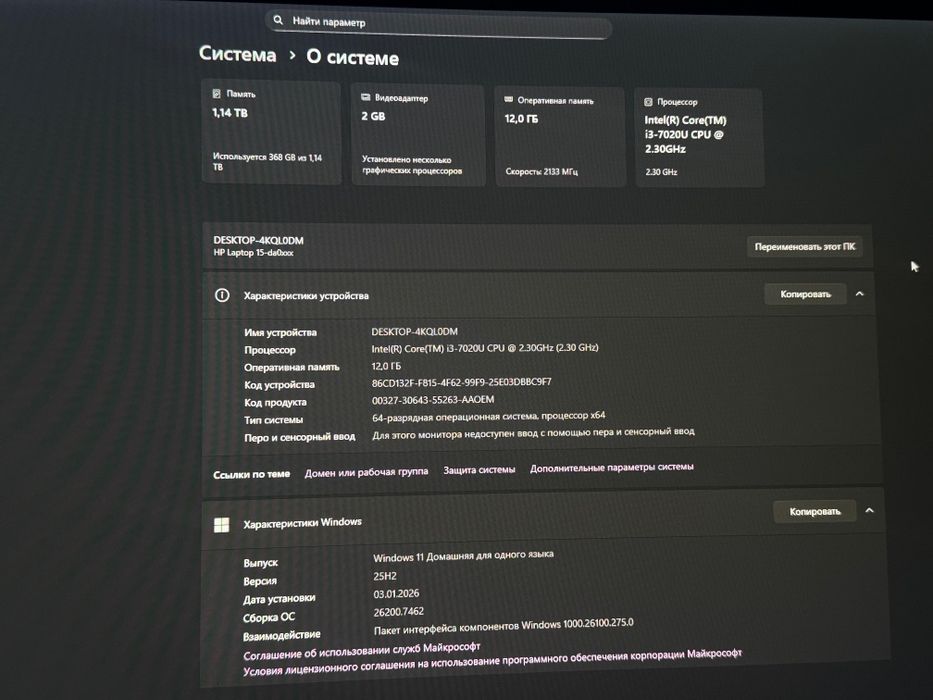This screenshot has width=933, height=700.
Task: Click the 'Оперативная память' card icon
Action: (508, 99)
